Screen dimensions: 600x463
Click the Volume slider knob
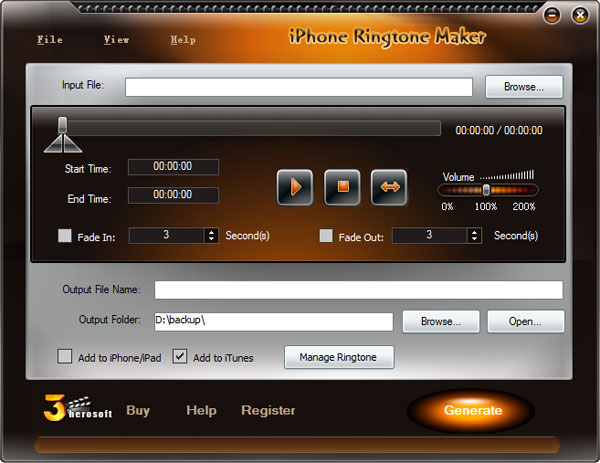486,190
